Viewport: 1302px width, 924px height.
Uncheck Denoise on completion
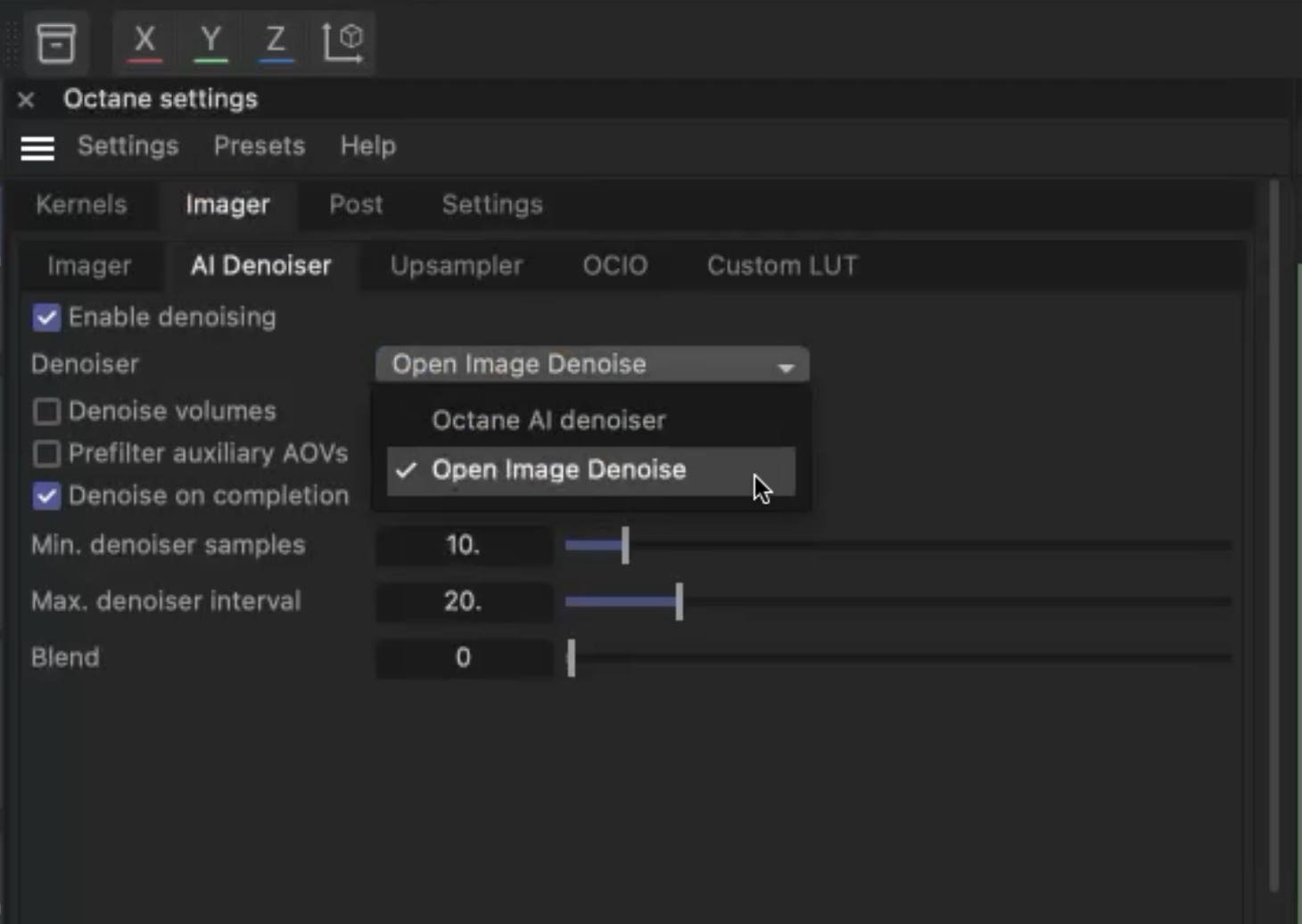46,496
